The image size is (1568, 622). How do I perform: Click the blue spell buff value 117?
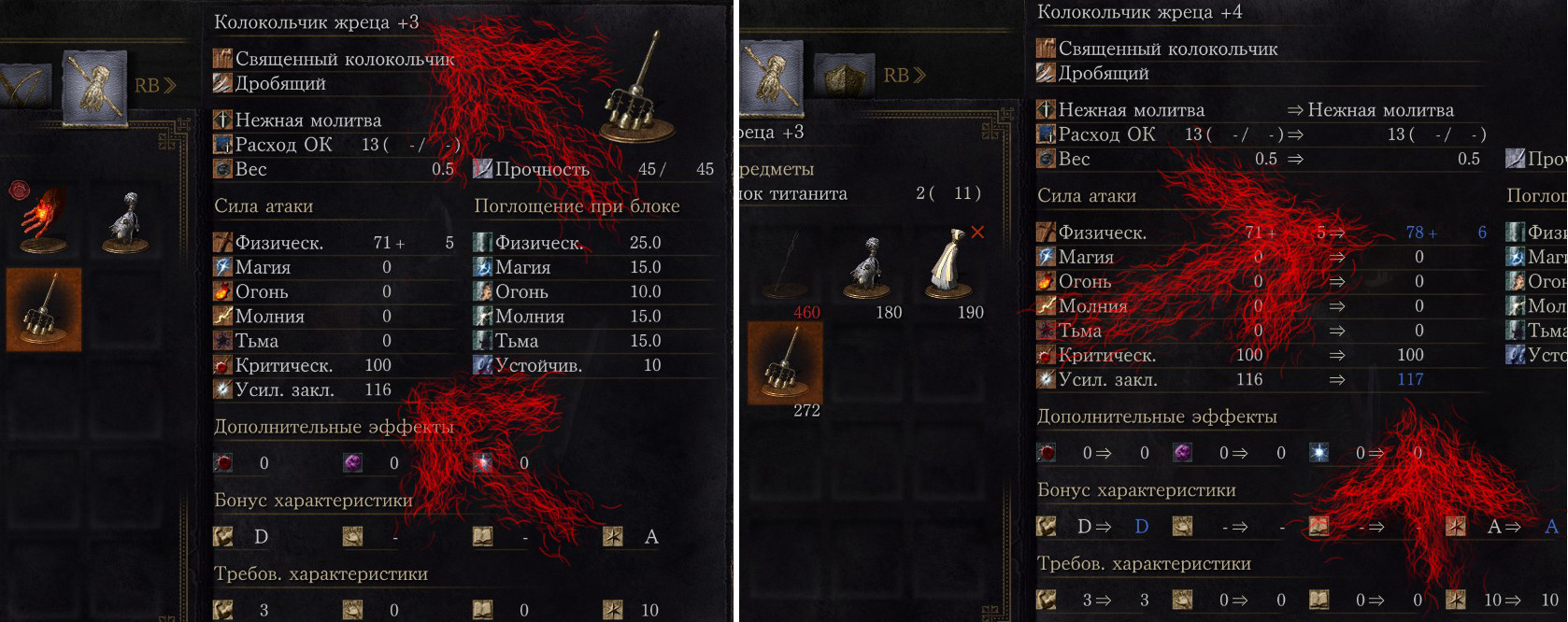pyautogui.click(x=1410, y=379)
